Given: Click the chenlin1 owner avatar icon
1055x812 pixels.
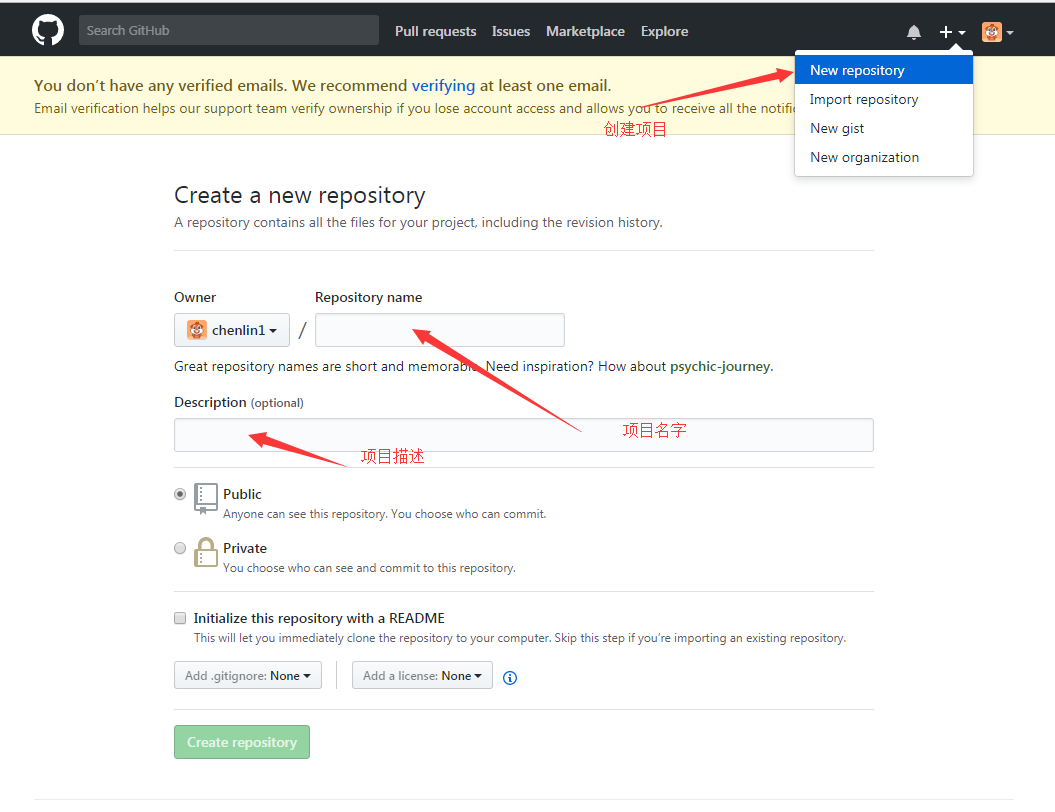Looking at the screenshot, I should pos(196,330).
